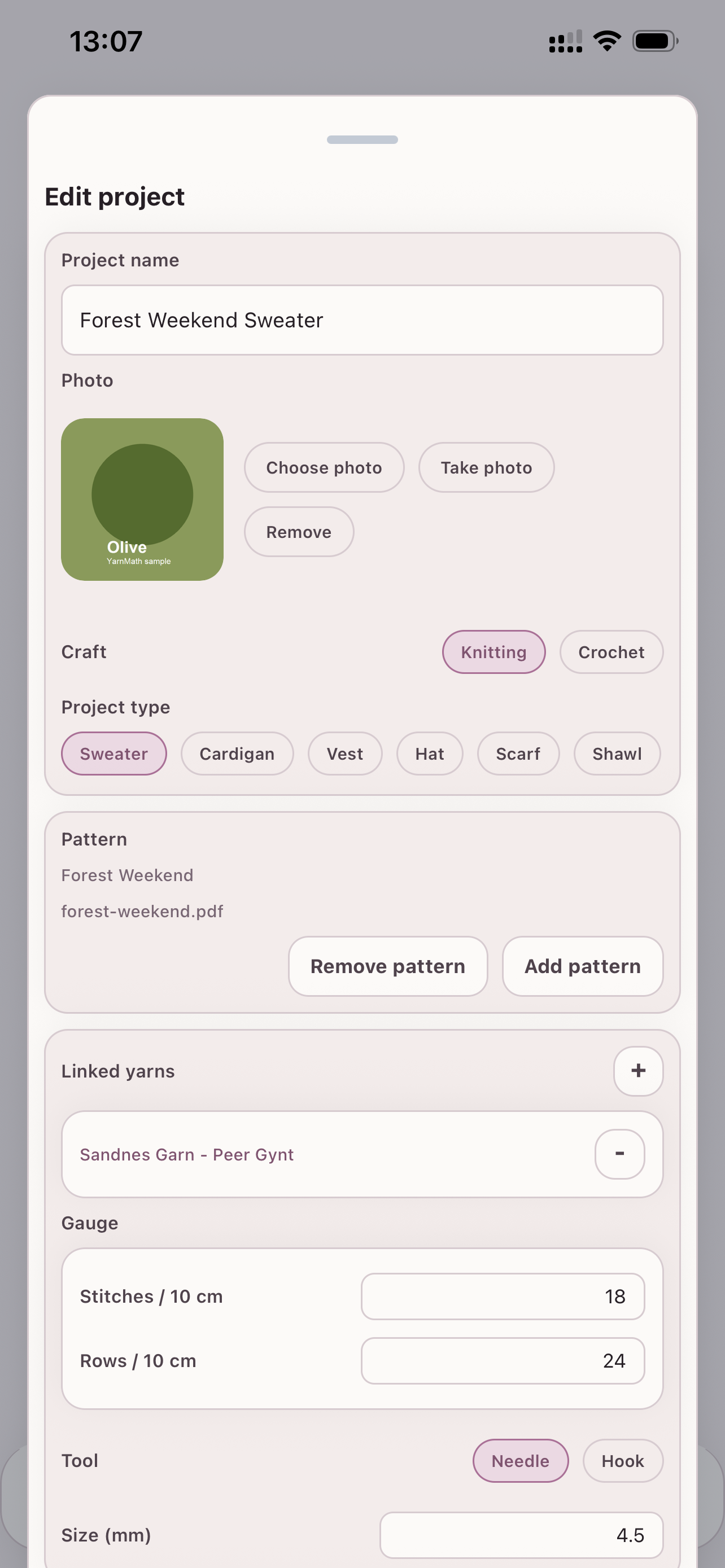This screenshot has width=725, height=1568.
Task: Remove the forest-weekend.pdf pattern
Action: (388, 966)
